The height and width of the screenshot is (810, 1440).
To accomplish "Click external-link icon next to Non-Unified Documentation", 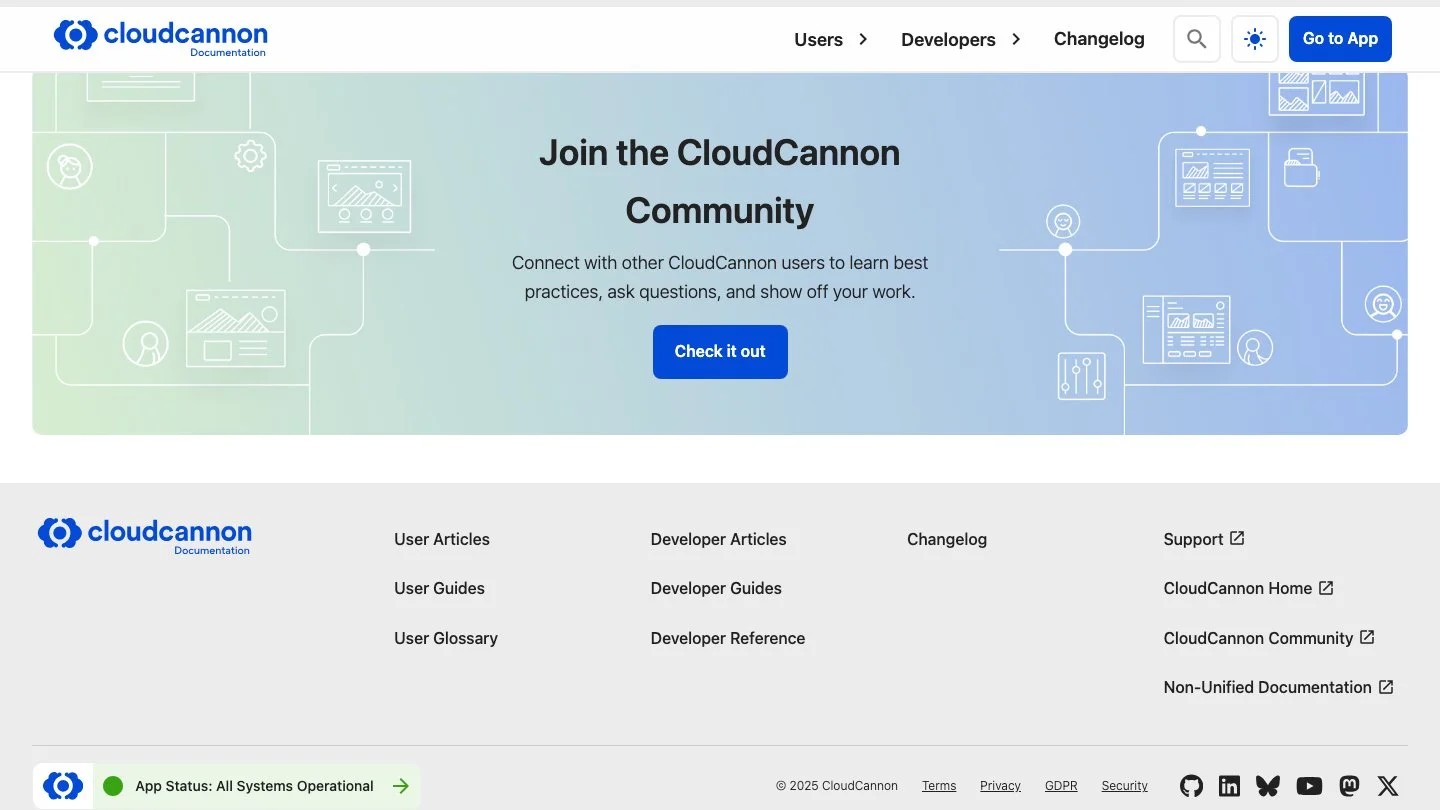I will click(x=1386, y=687).
